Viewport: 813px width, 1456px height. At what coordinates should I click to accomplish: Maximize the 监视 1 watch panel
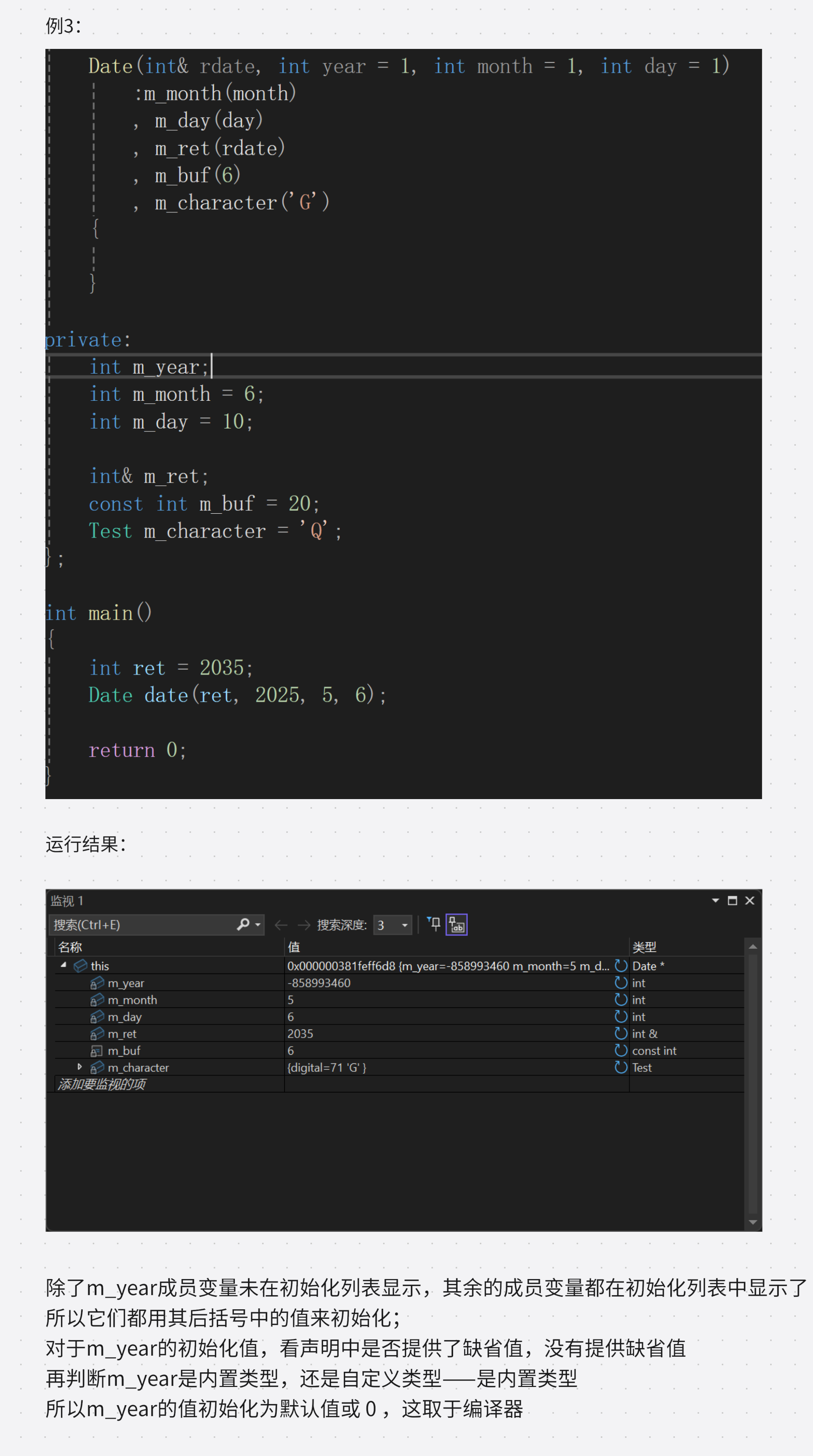pos(732,900)
